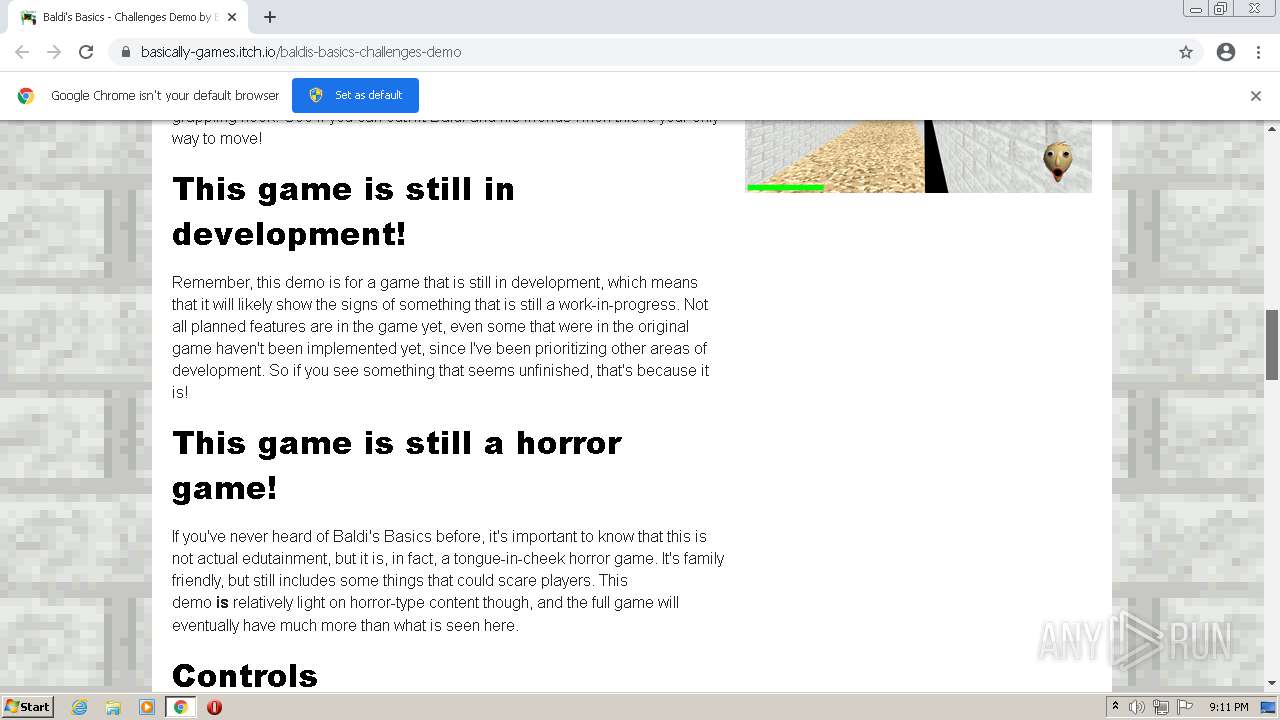View site security lock information
The height and width of the screenshot is (720, 1280).
[126, 52]
